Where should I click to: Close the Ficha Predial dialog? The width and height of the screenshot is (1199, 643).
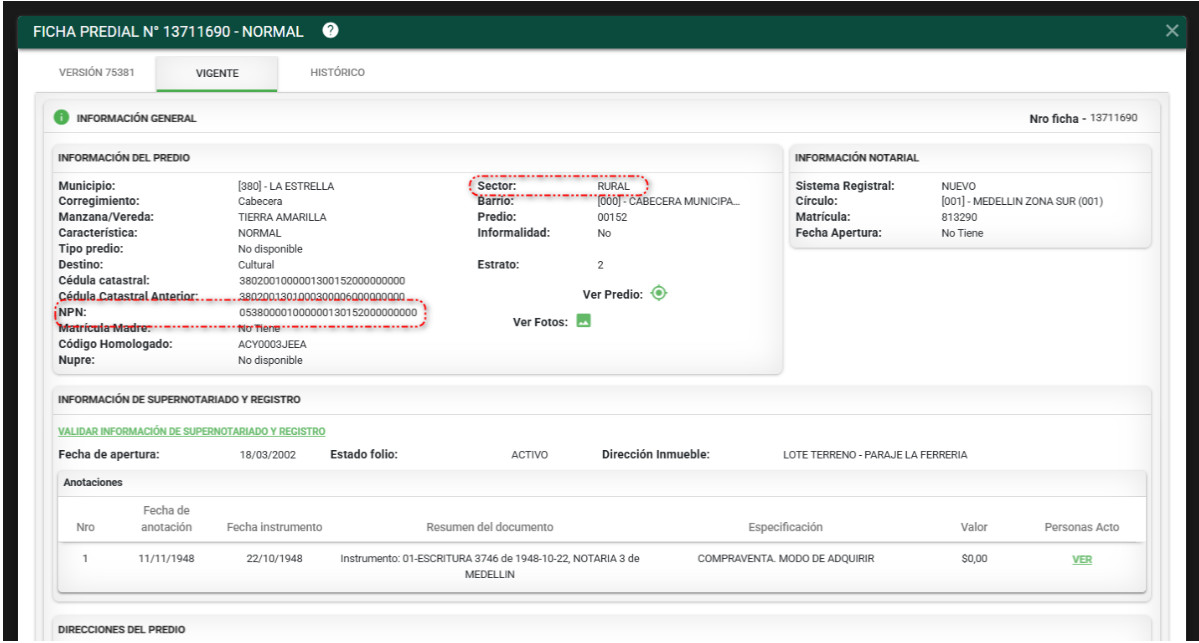pyautogui.click(x=1172, y=31)
